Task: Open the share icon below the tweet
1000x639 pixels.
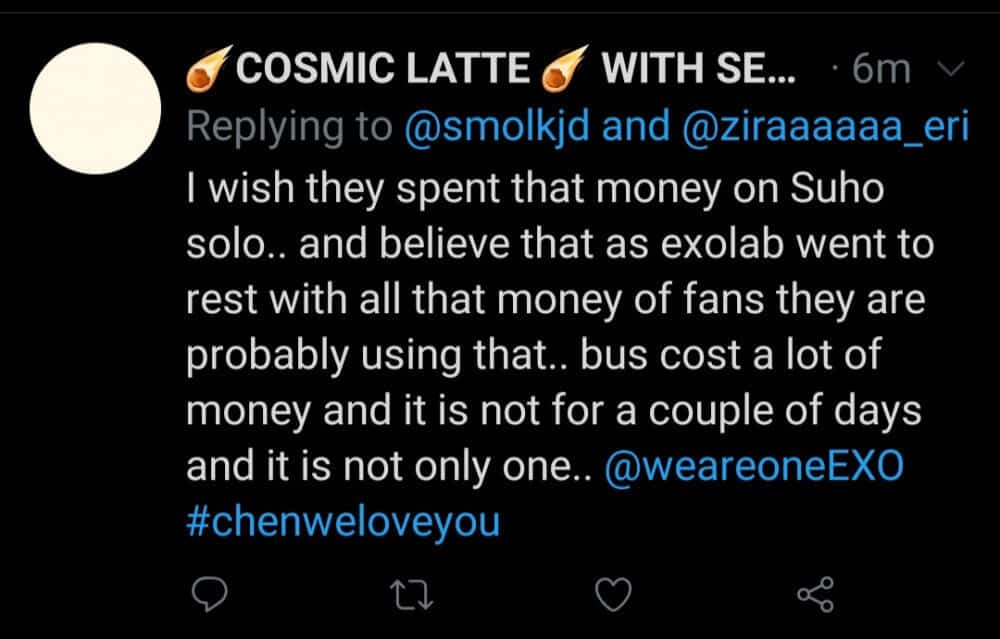Action: [815, 596]
